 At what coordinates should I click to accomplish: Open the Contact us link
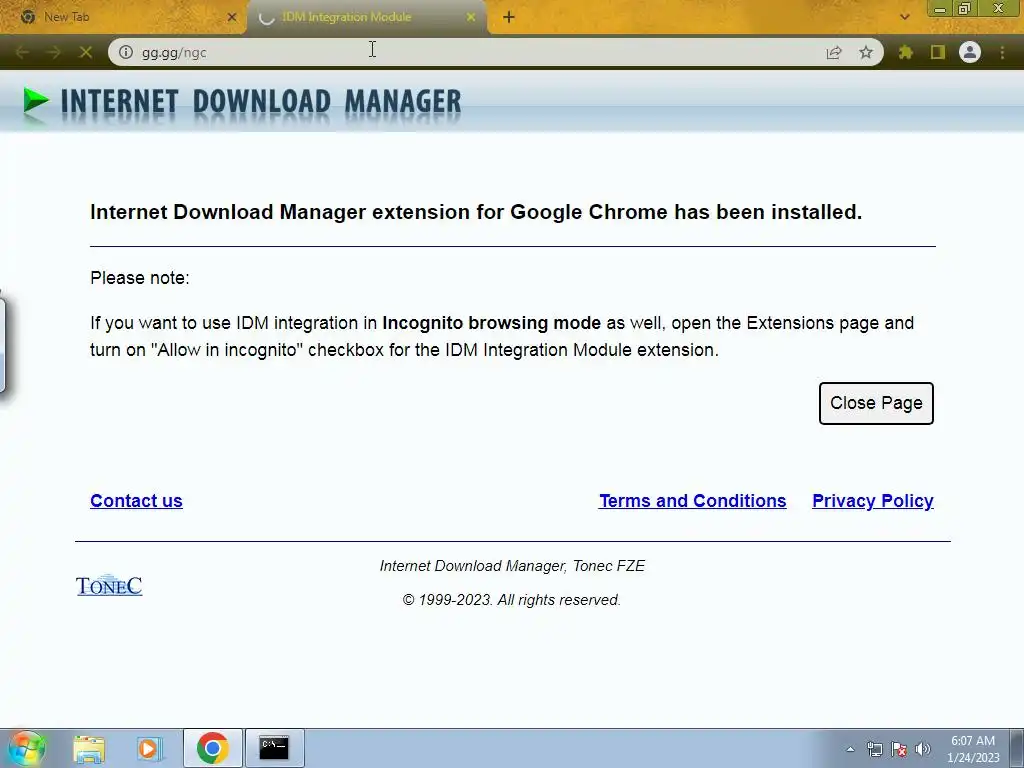(136, 501)
